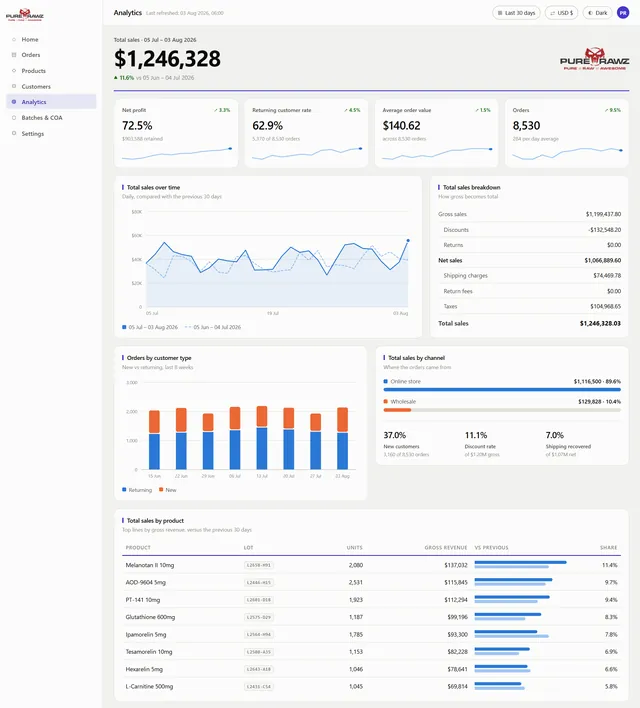Click the Home icon in the sidebar
The height and width of the screenshot is (708, 640).
14,39
